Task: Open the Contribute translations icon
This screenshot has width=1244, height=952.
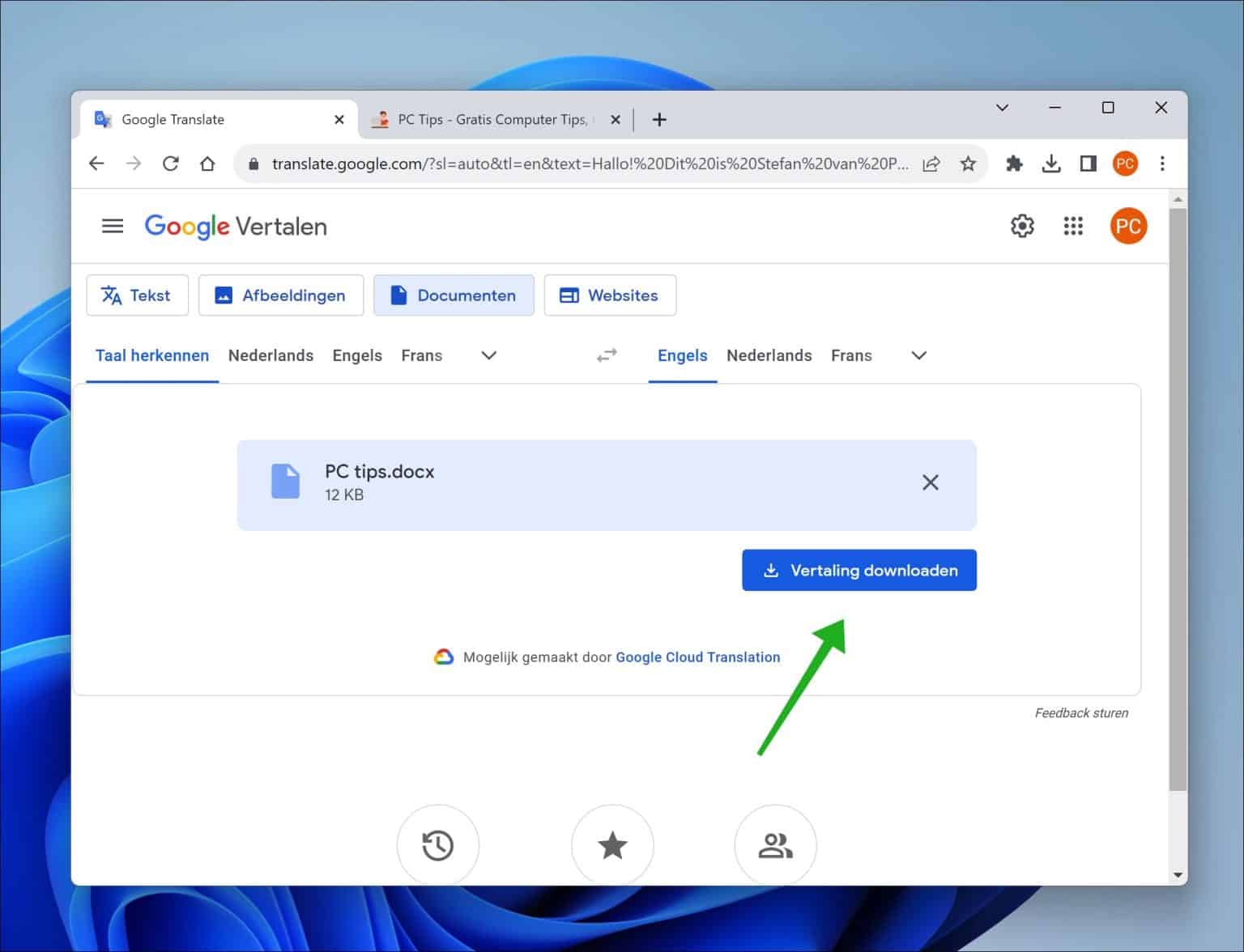Action: click(775, 844)
